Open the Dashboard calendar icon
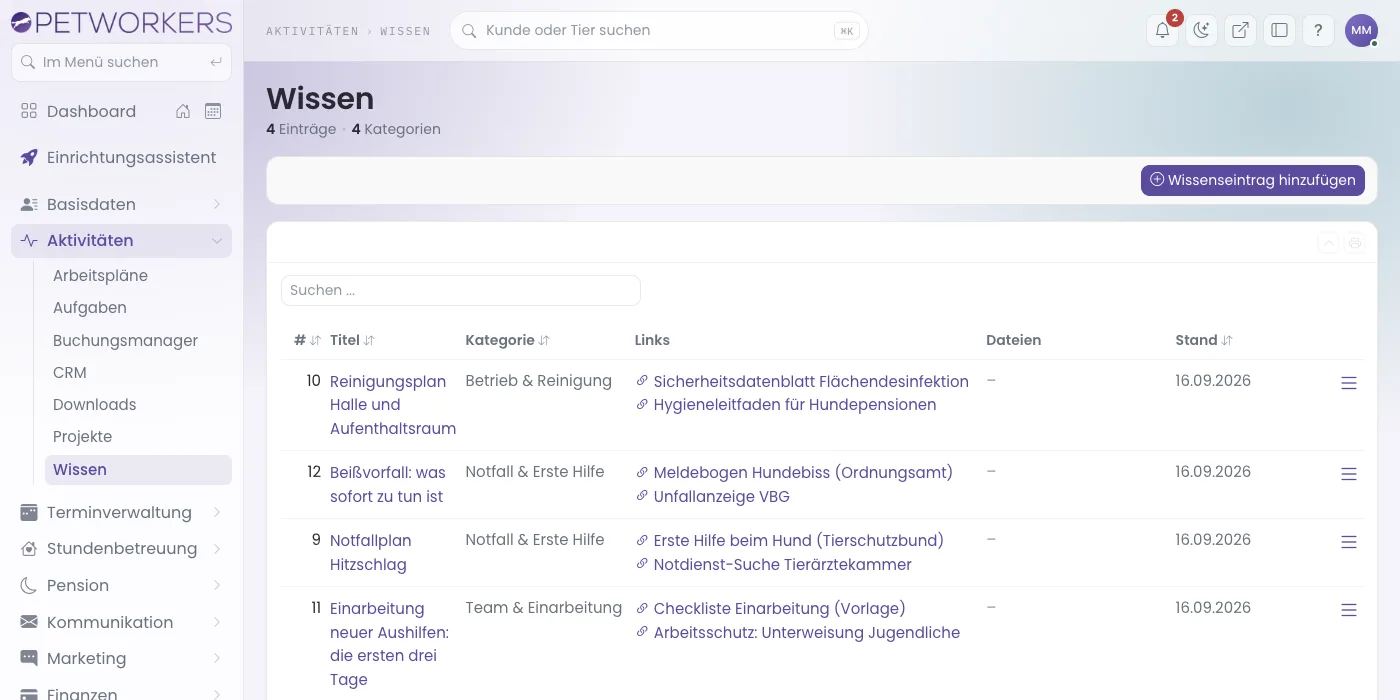Screen dimensions: 1400x700 click(x=213, y=111)
